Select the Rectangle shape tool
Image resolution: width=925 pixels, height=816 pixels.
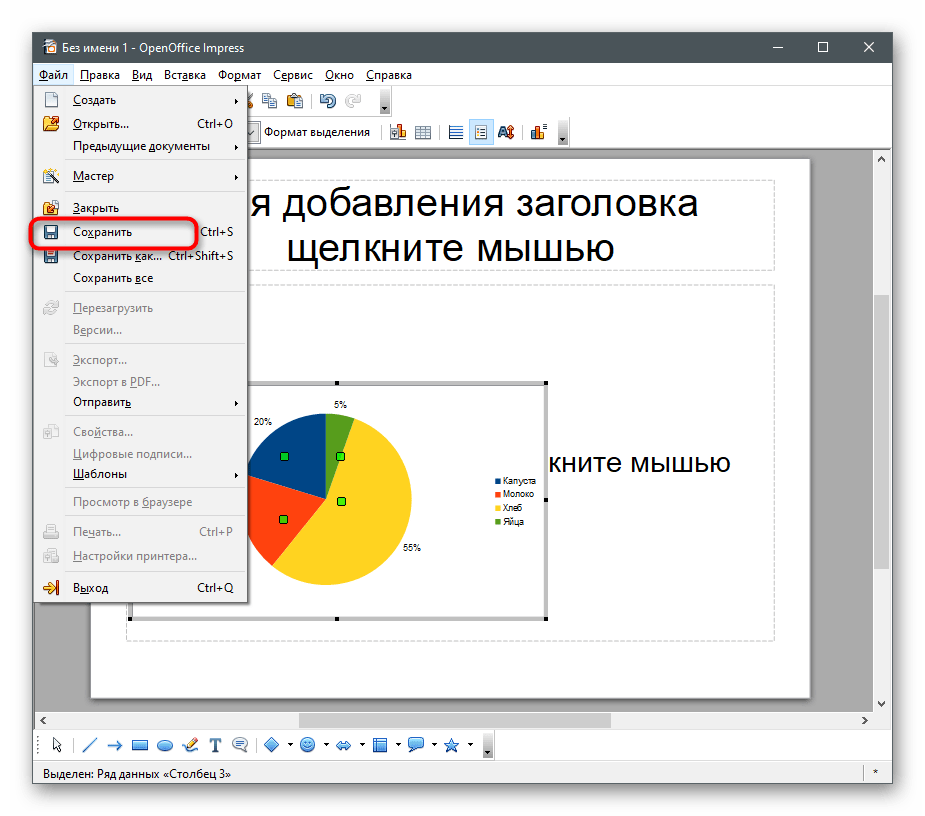(x=140, y=745)
